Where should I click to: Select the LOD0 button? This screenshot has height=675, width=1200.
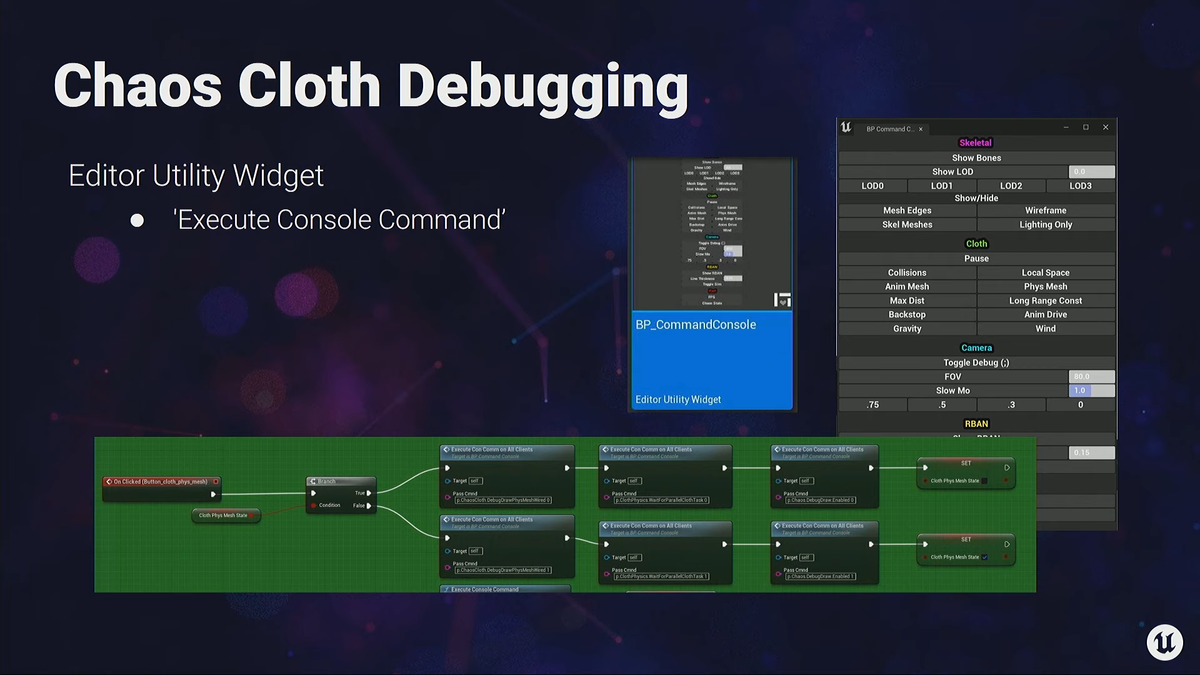pyautogui.click(x=873, y=186)
